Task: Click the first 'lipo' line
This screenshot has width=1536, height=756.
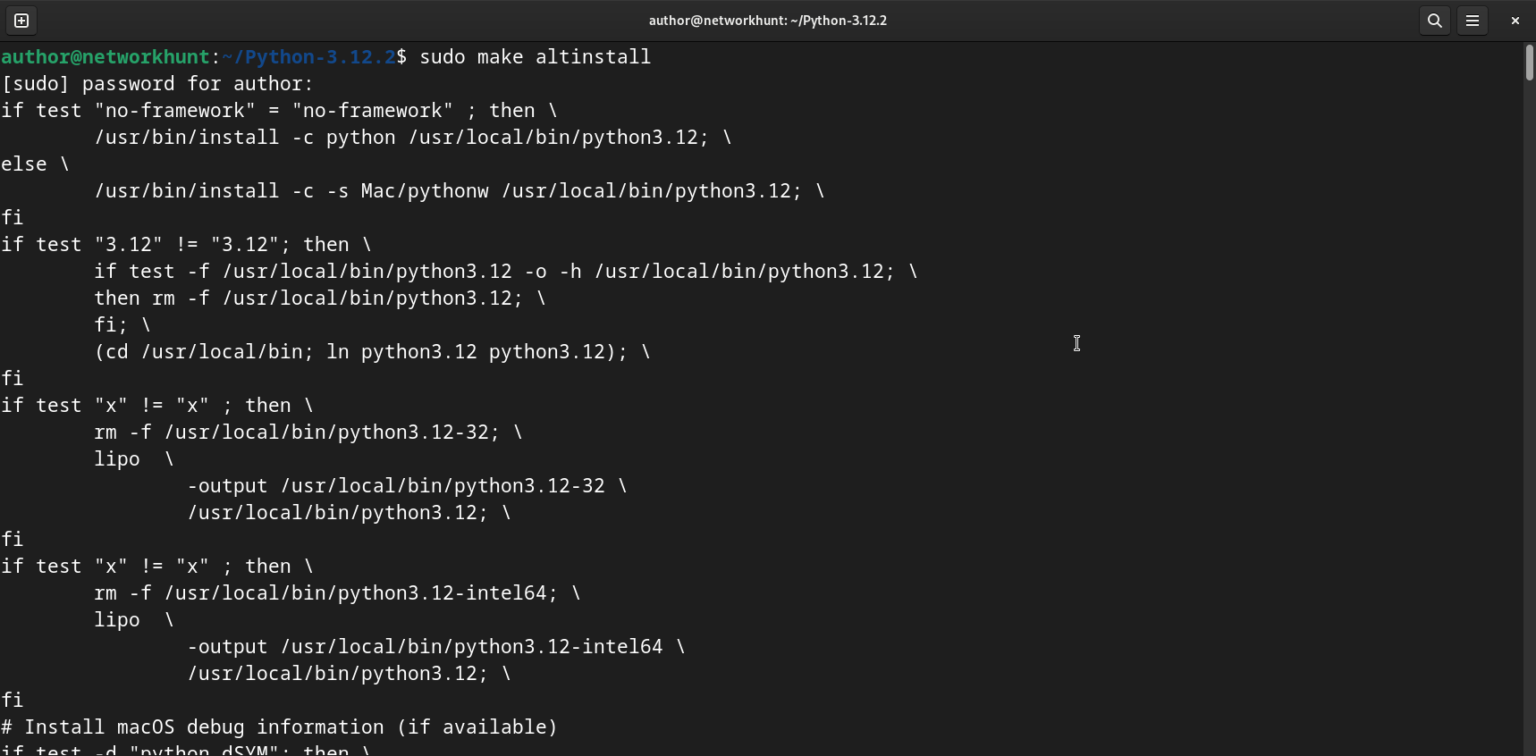Action: coord(134,459)
